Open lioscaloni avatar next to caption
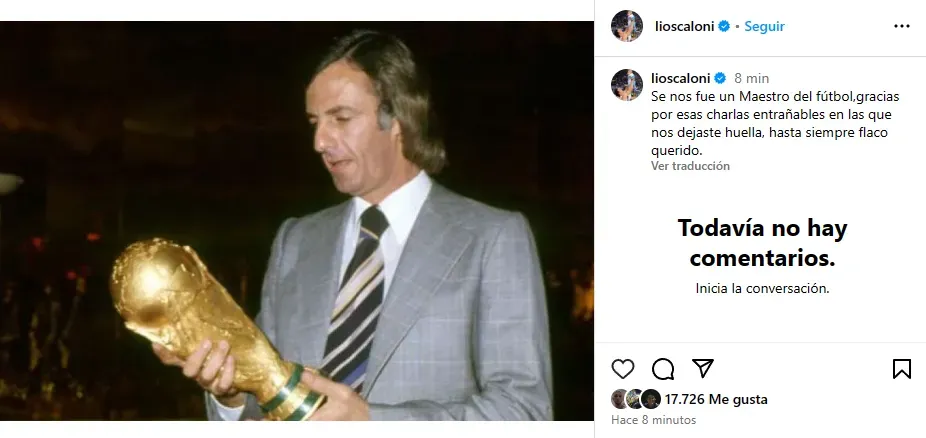Screen dimensions: 926x438 627,84
